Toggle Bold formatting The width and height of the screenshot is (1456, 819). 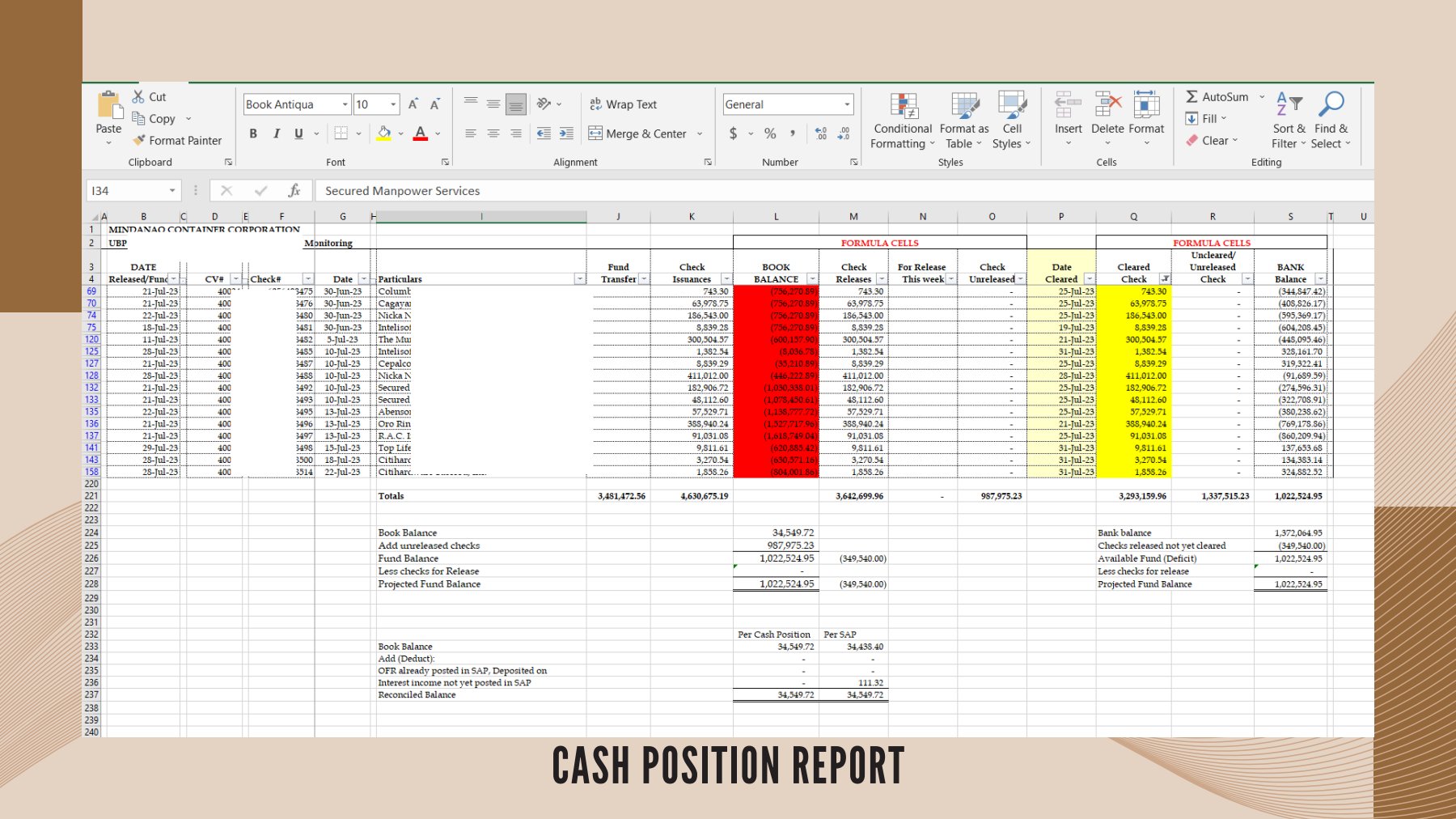253,134
